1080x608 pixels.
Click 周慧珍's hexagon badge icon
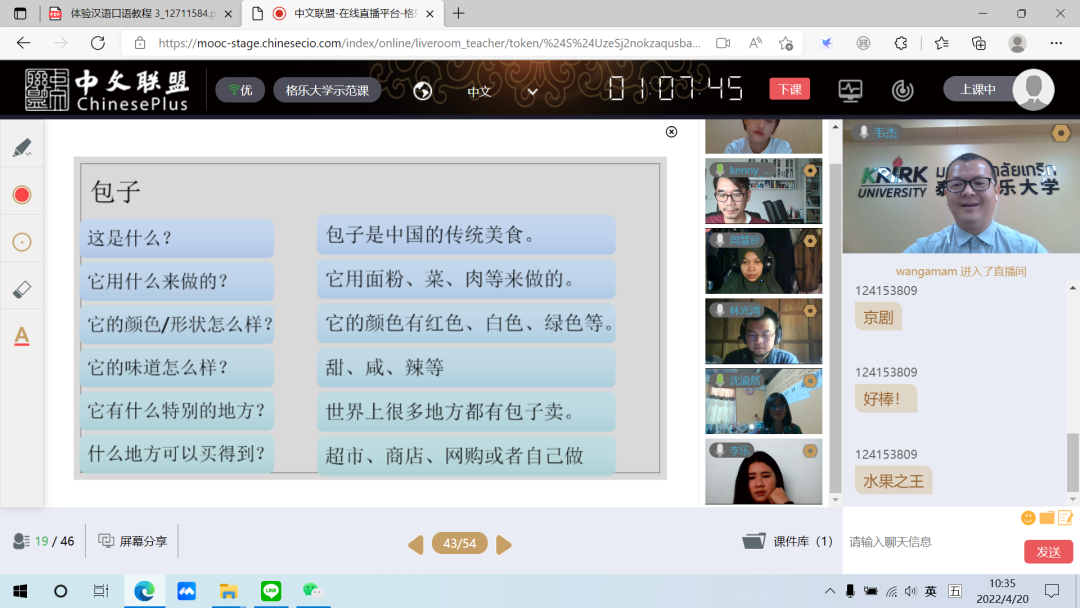click(x=810, y=240)
